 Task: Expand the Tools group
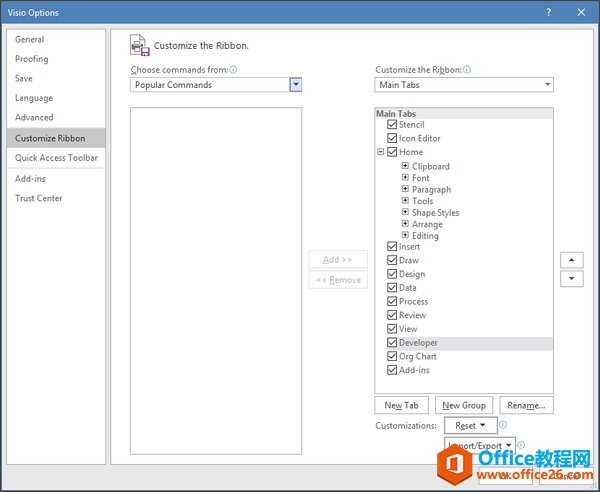tap(405, 200)
